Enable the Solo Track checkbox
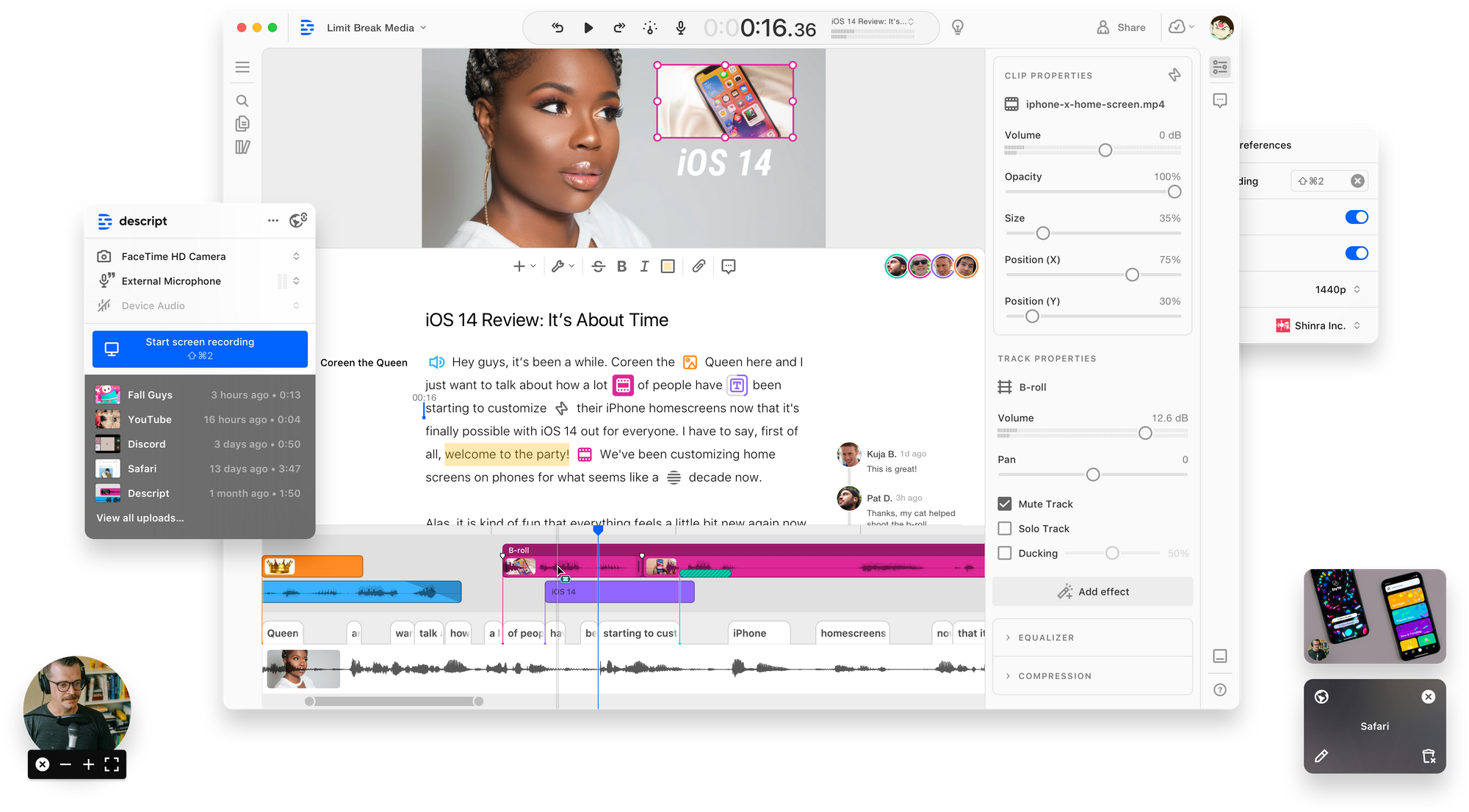This screenshot has height=812, width=1469. pos(1005,529)
